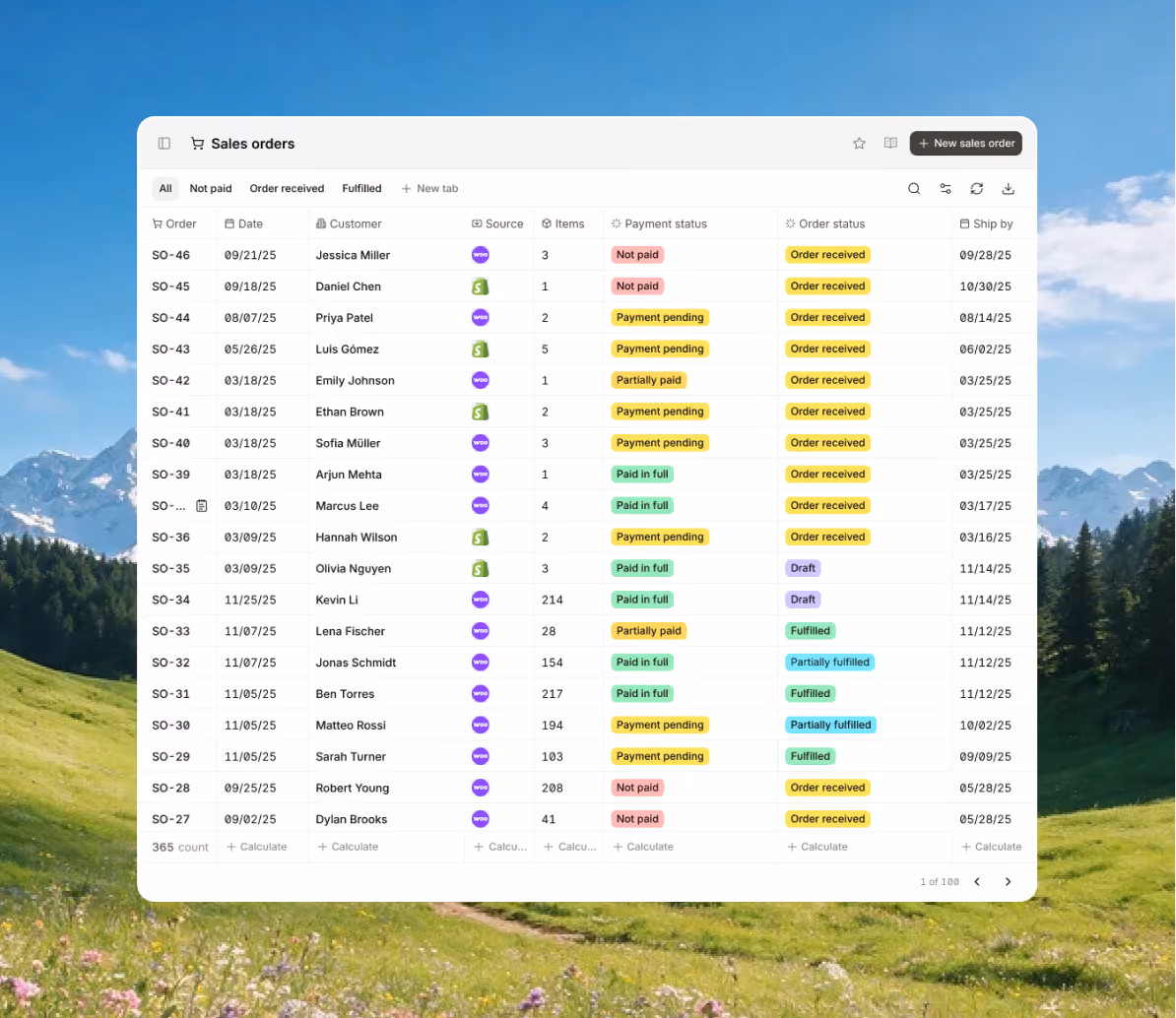
Task: Click Fulfilled status badge for Ben Torres
Action: click(x=810, y=694)
